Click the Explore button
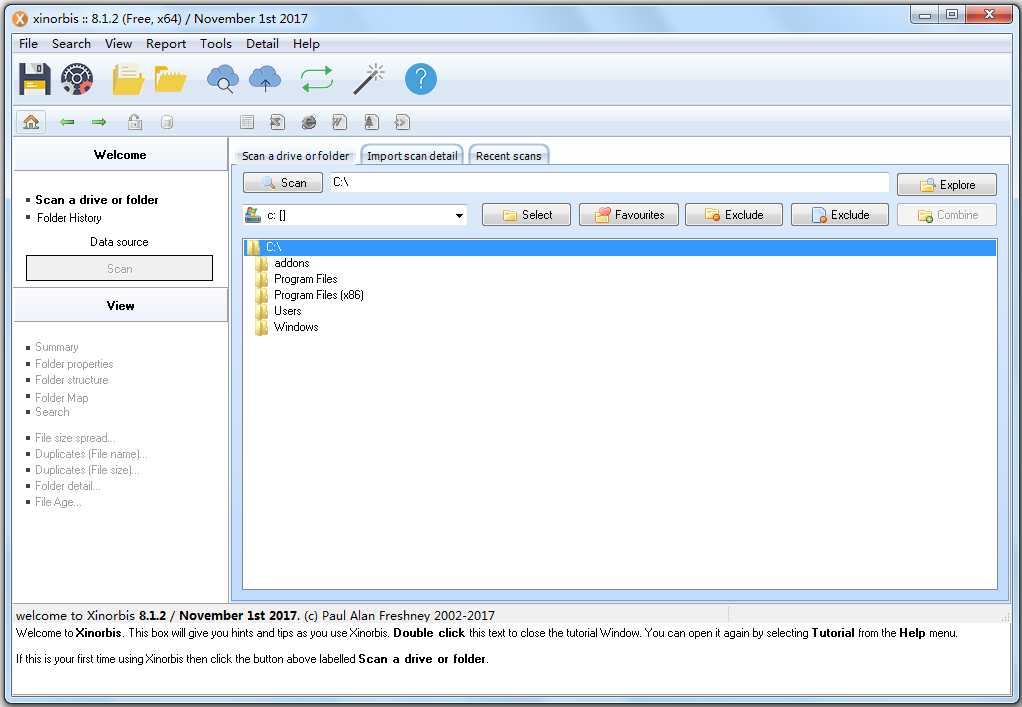This screenshot has width=1022, height=707. tap(946, 184)
